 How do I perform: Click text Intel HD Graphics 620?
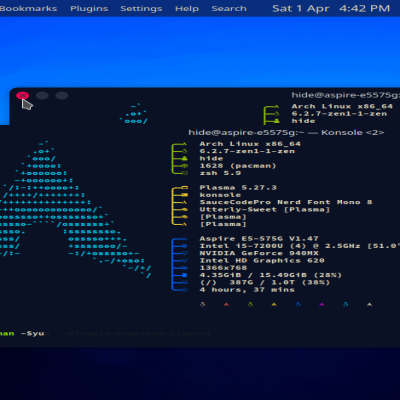tap(262, 261)
